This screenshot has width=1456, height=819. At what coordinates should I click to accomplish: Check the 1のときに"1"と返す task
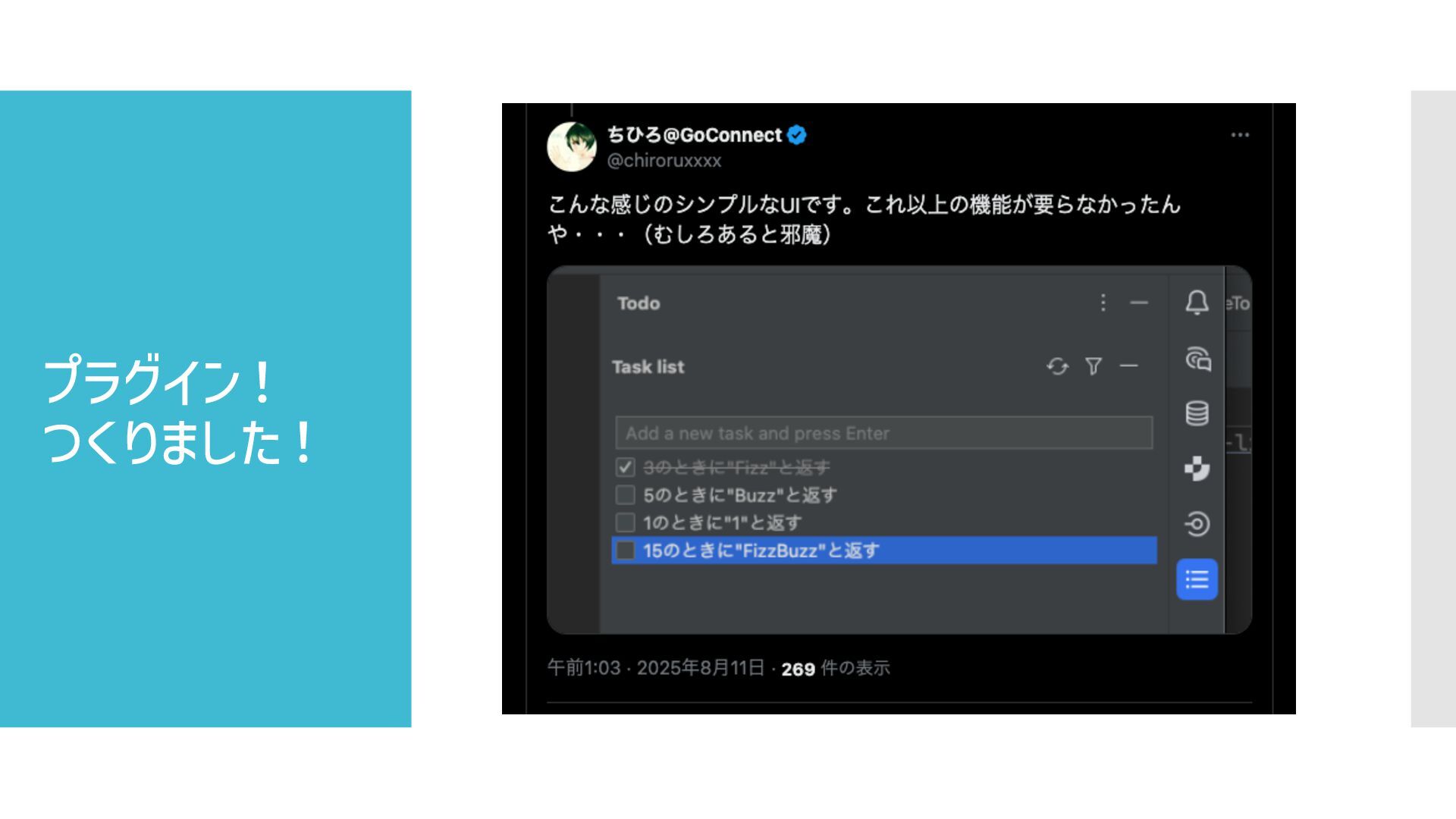(625, 522)
